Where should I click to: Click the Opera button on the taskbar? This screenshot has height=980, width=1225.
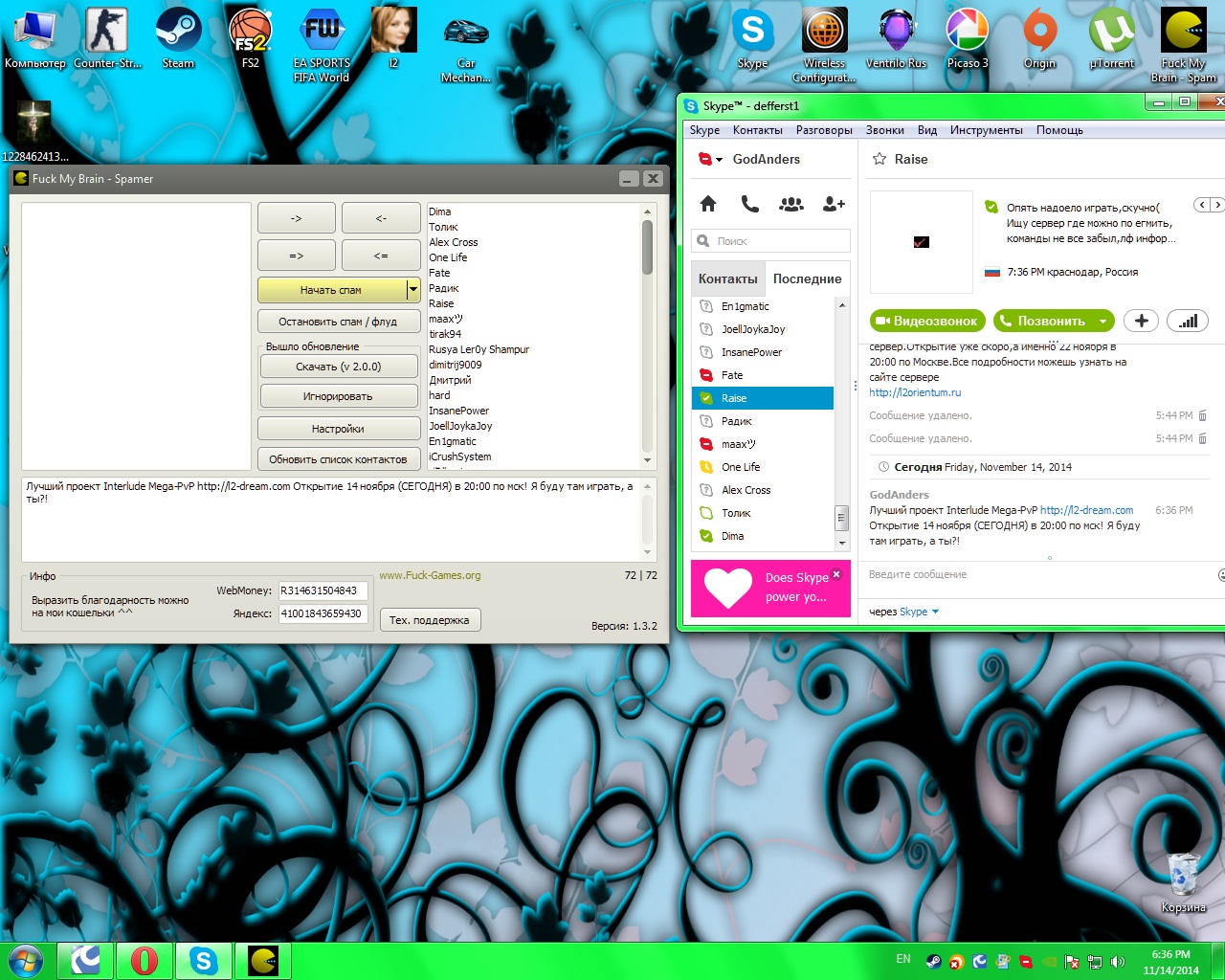pos(145,960)
